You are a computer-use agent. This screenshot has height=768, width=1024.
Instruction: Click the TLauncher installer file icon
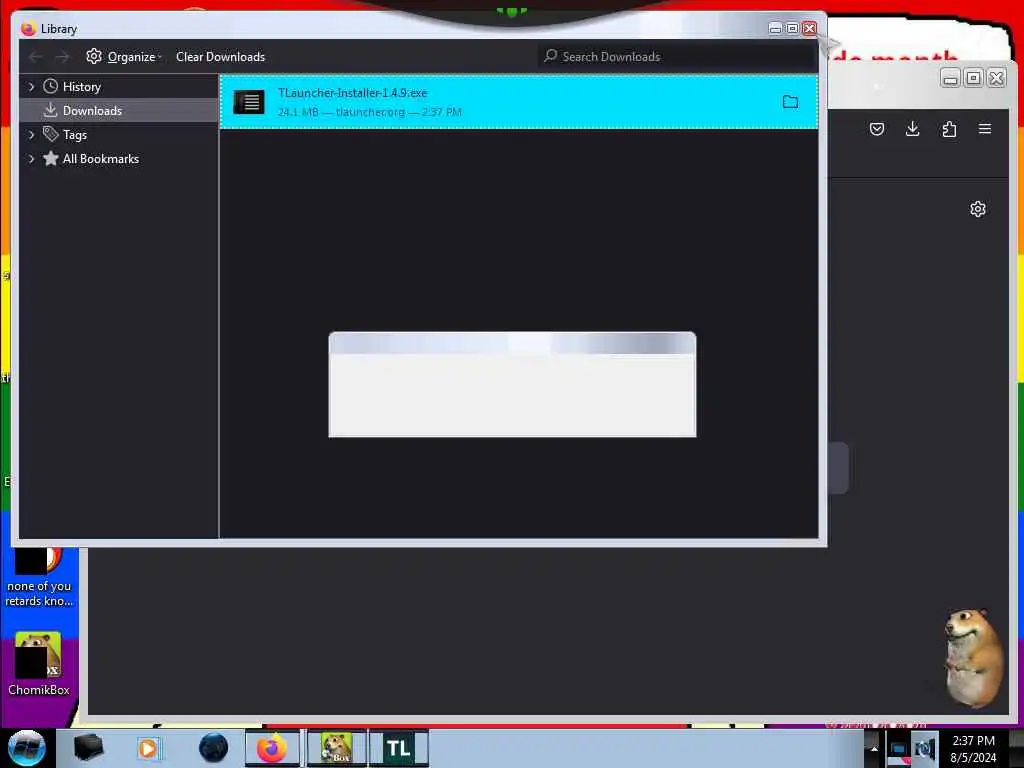pyautogui.click(x=249, y=102)
